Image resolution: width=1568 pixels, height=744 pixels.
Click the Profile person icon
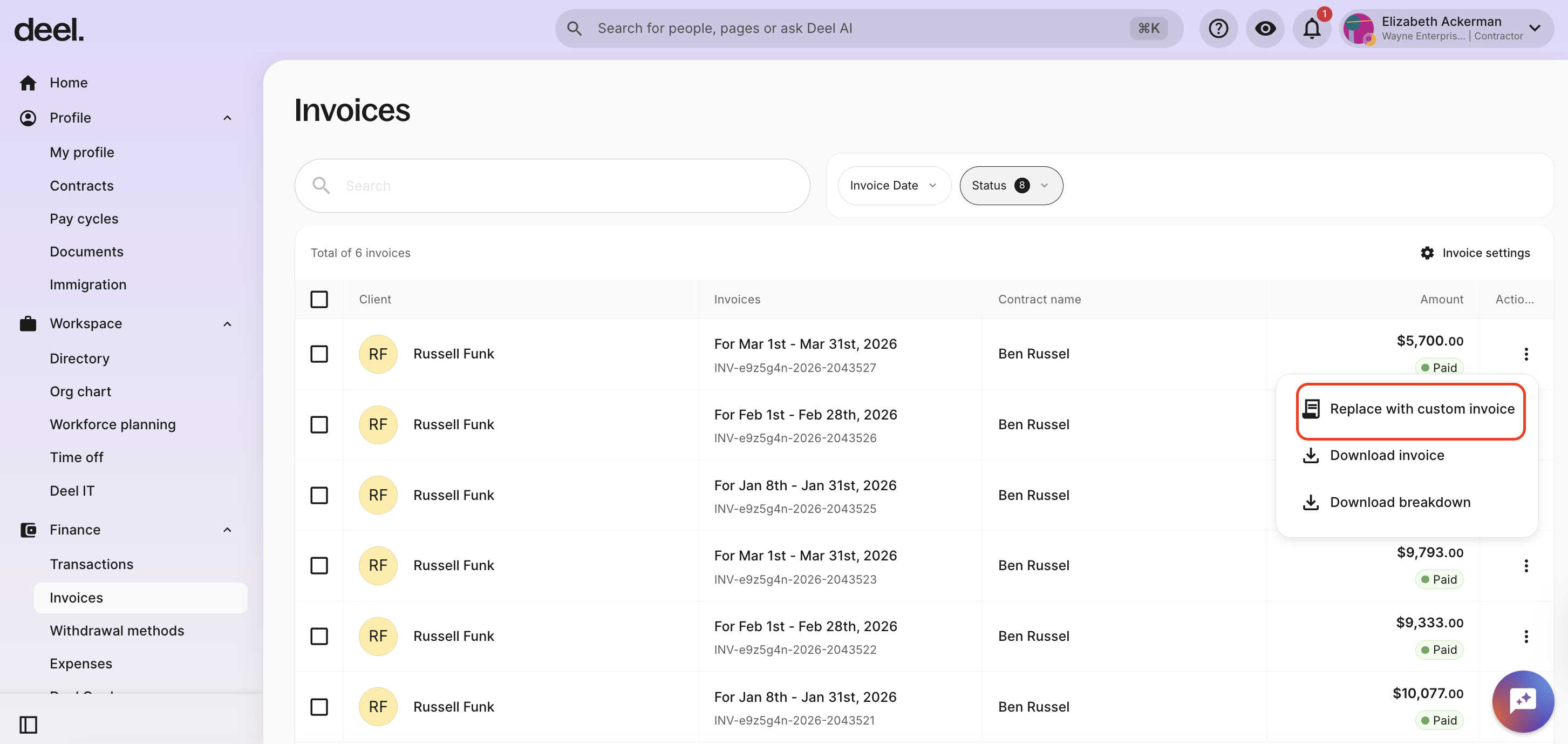[28, 118]
